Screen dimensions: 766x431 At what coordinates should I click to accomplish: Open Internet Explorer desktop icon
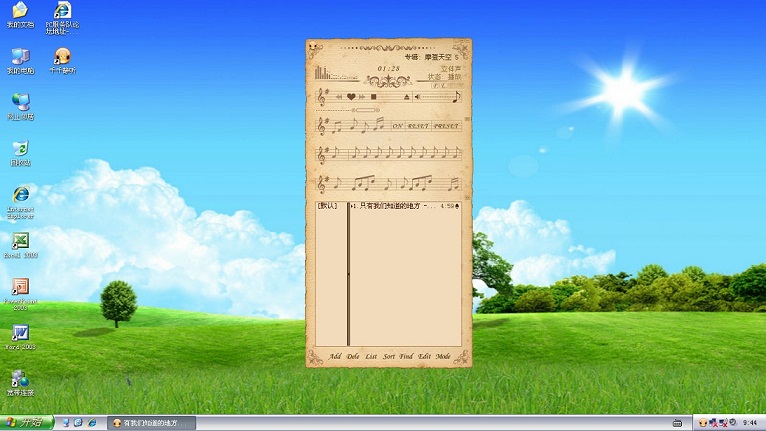21,202
